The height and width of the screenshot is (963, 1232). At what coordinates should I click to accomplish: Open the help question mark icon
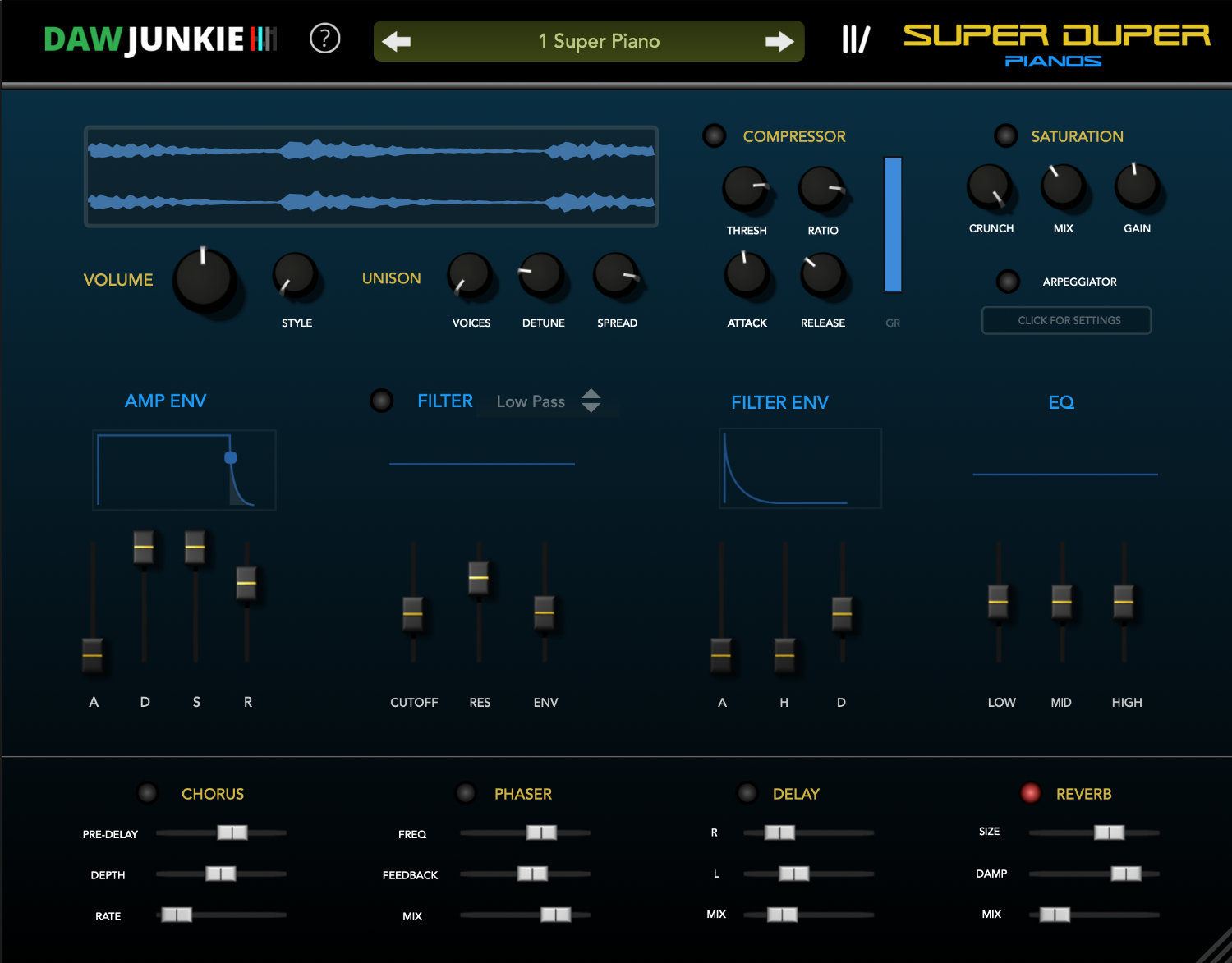coord(324,39)
